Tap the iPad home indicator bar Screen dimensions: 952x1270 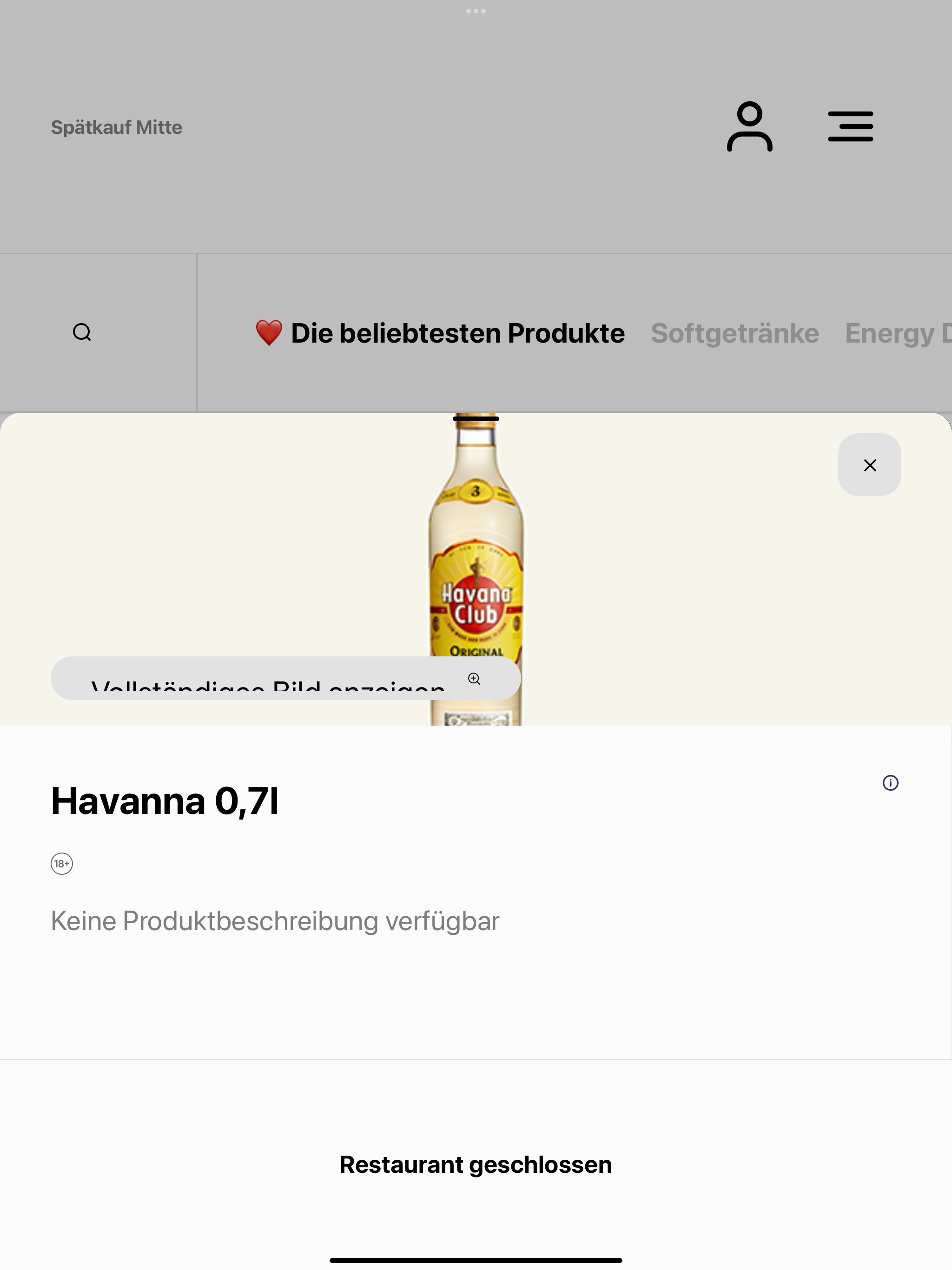click(476, 1260)
